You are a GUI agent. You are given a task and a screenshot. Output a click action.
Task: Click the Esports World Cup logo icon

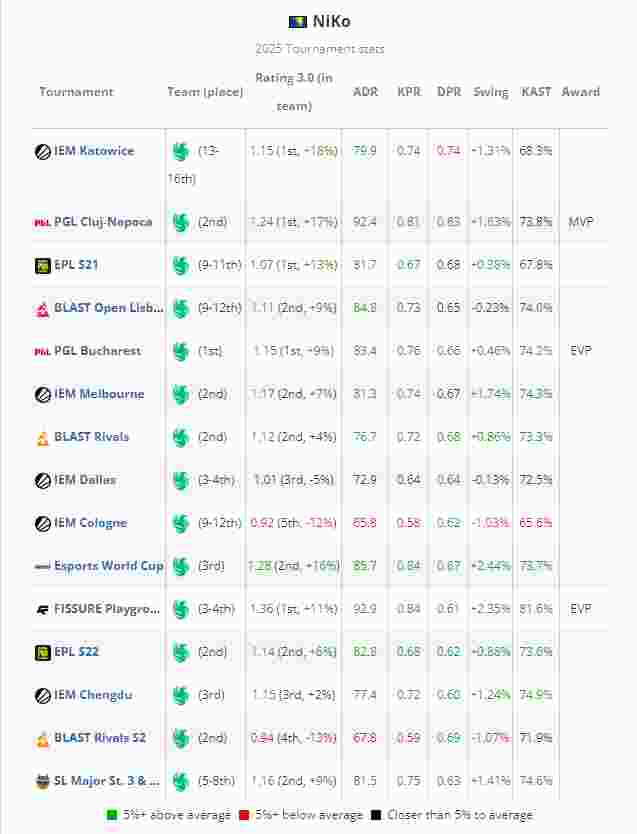point(43,566)
